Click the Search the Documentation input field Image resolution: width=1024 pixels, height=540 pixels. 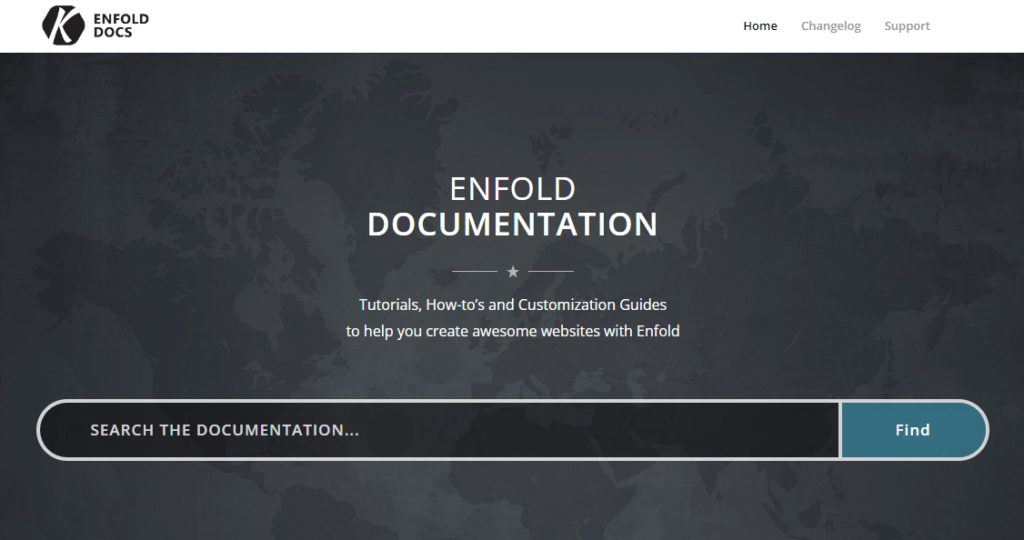[x=440, y=430]
